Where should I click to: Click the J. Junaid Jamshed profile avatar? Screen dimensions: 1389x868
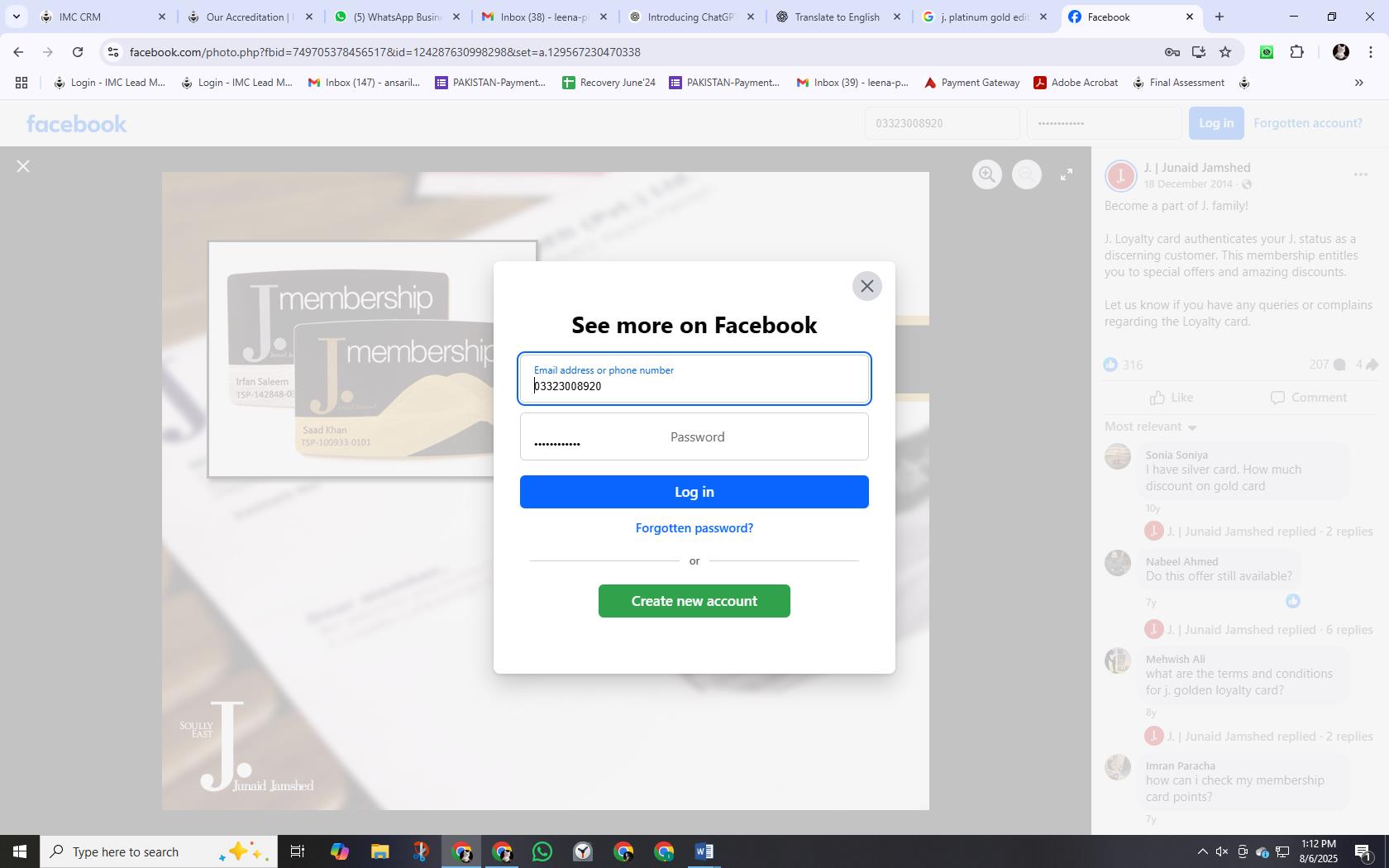(1121, 175)
